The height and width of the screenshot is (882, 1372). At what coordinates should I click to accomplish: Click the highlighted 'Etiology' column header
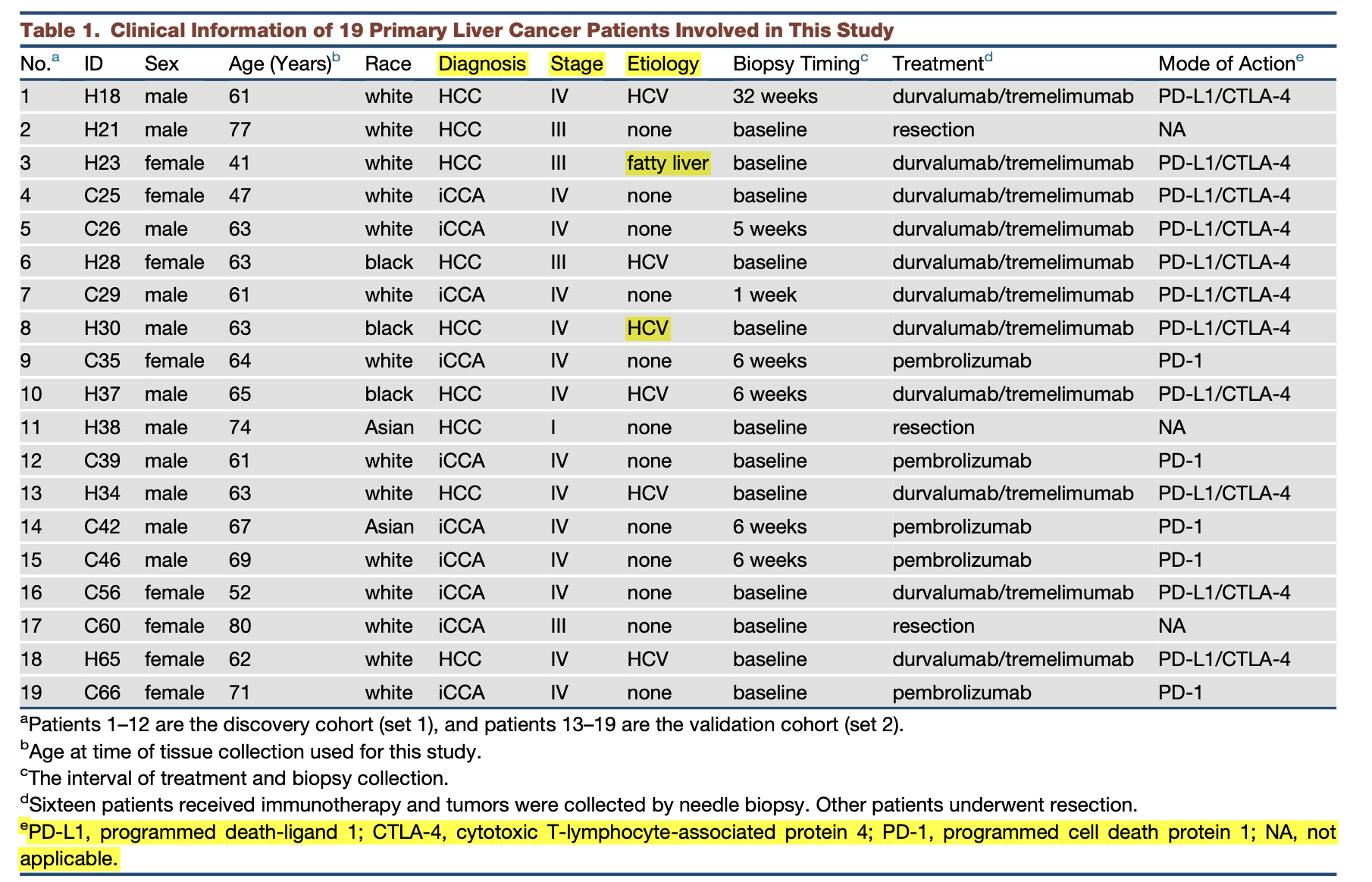point(663,64)
